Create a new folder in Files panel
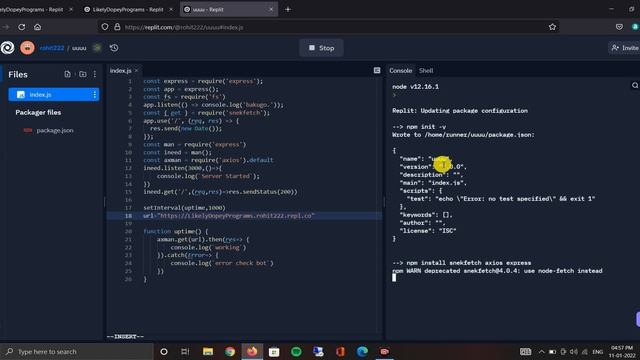 pos(82,74)
